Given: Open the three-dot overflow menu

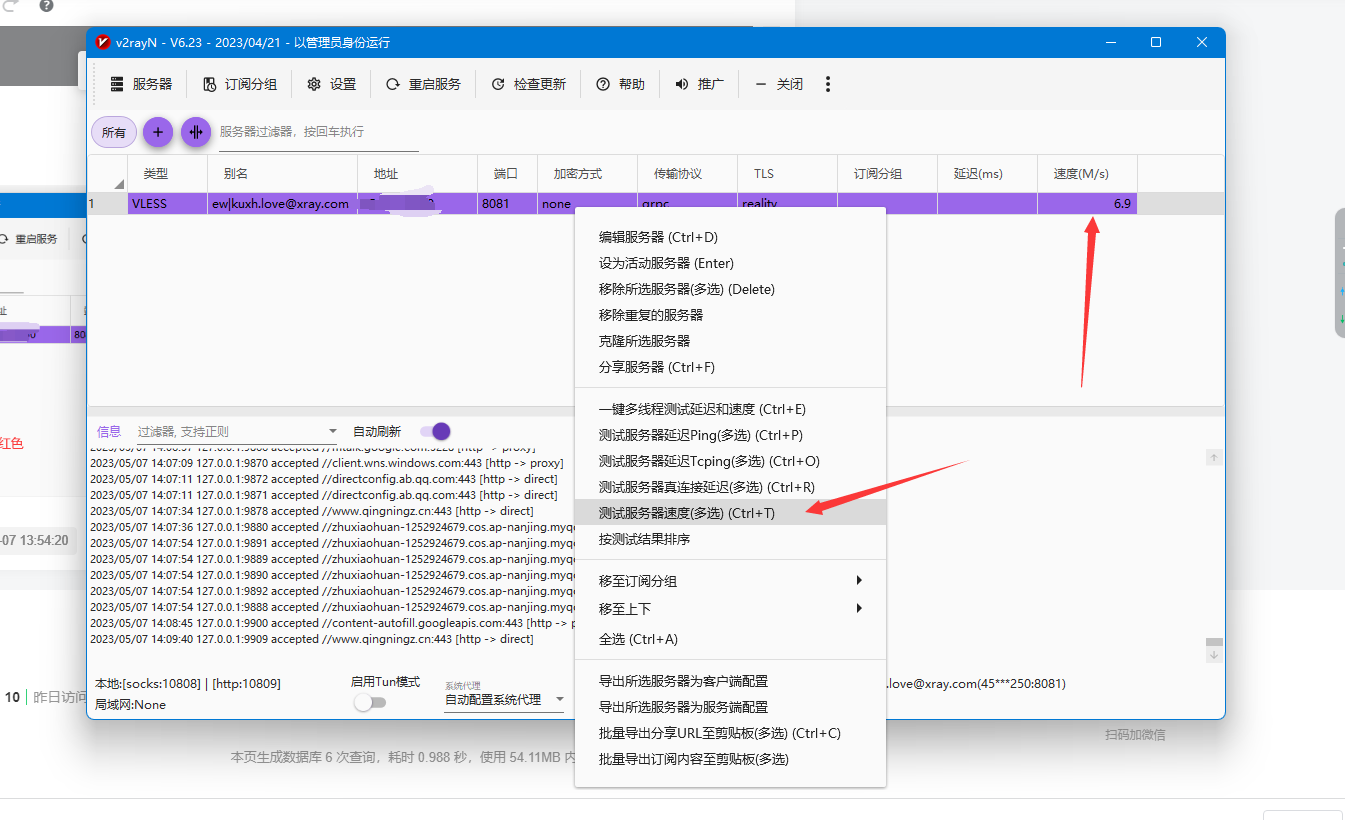Looking at the screenshot, I should 828,84.
